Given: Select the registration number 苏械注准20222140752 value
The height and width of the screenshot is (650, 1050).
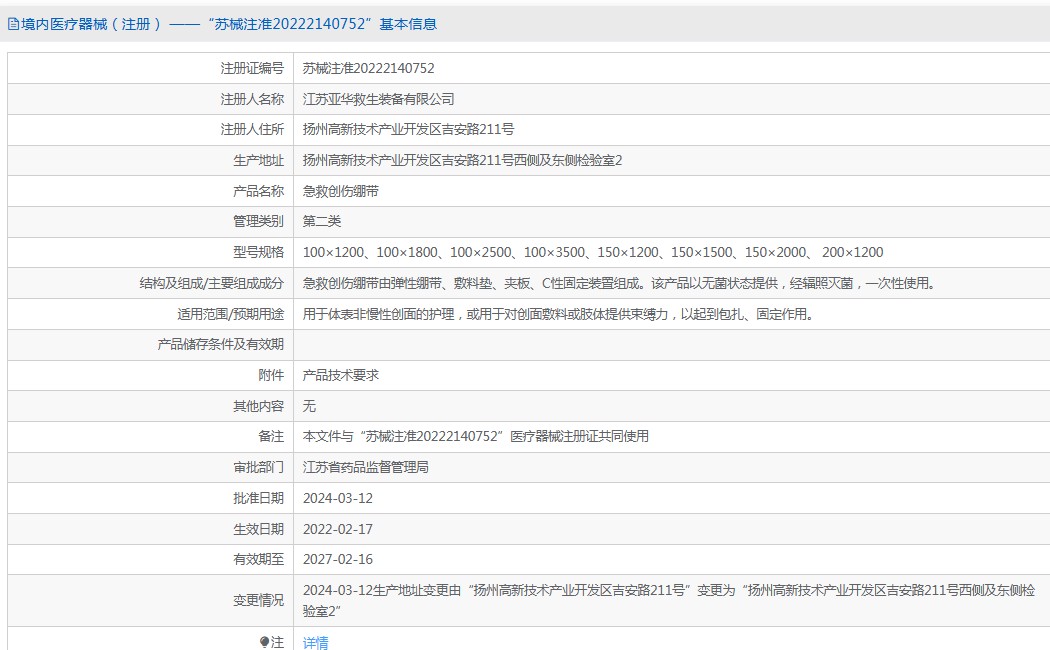Looking at the screenshot, I should [x=368, y=68].
